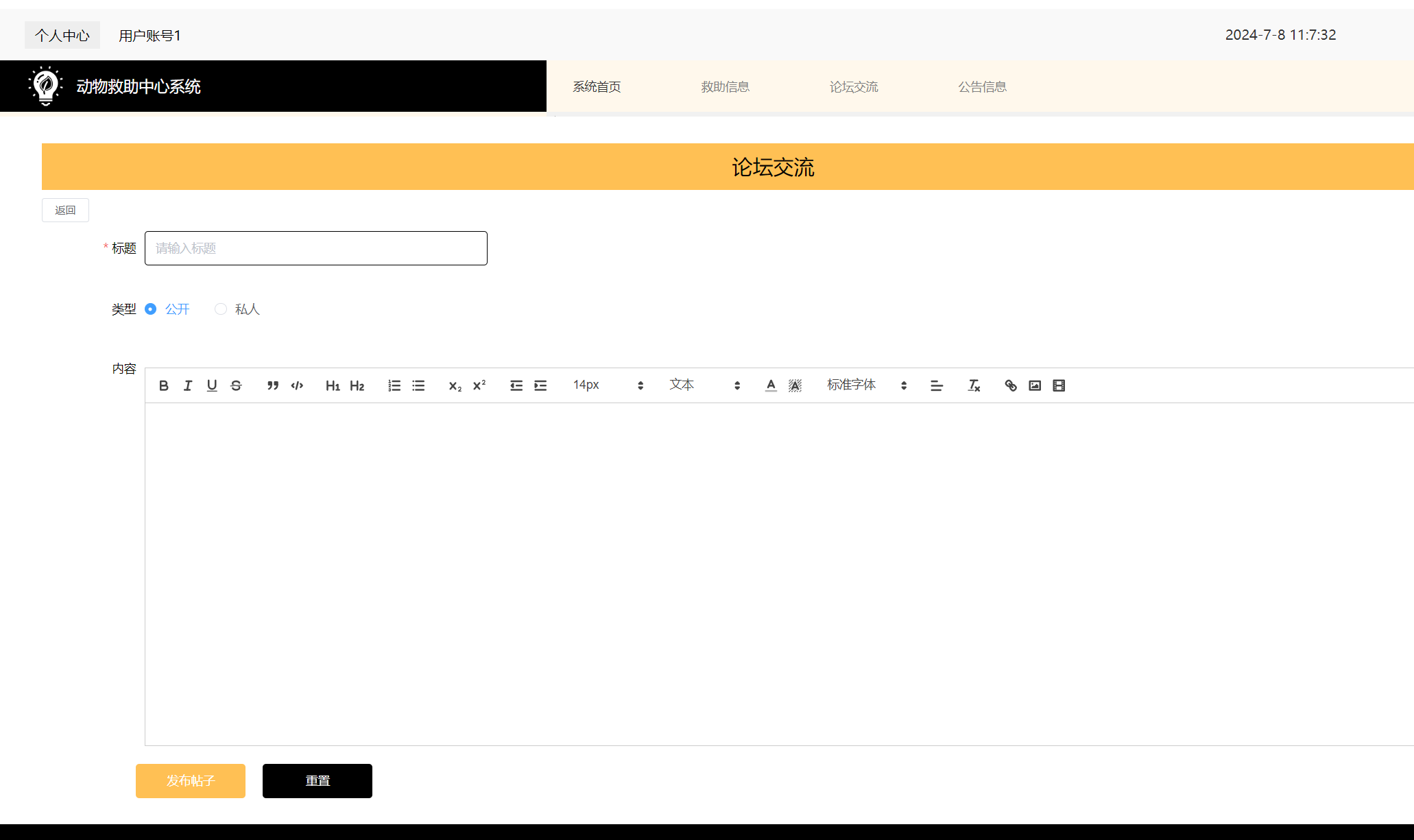Insert a code block
This screenshot has height=840, width=1414.
(296, 385)
